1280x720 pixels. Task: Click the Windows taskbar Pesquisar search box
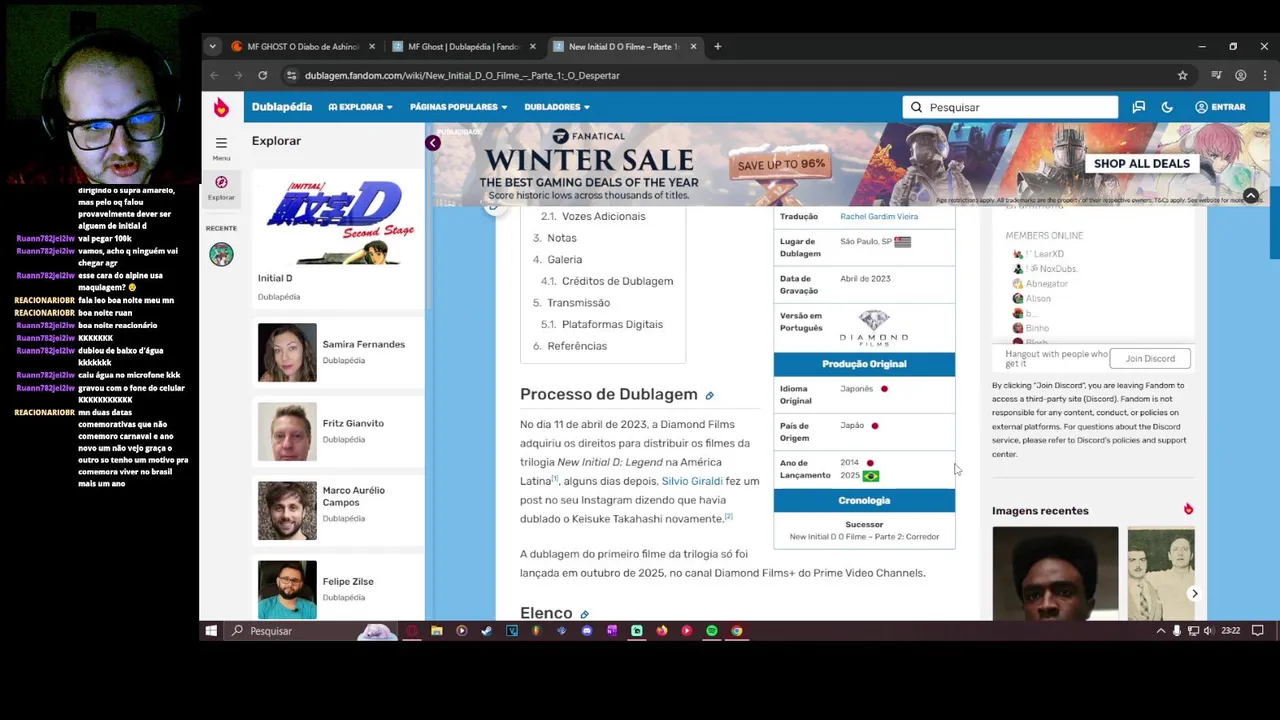tap(312, 631)
